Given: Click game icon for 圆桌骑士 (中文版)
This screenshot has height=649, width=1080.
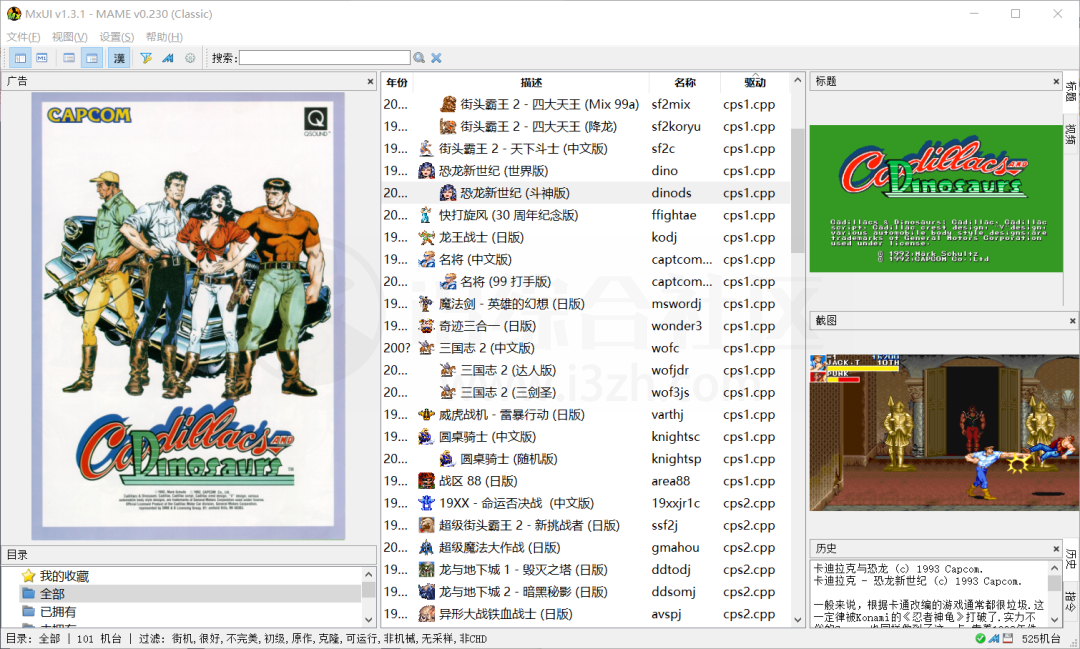Looking at the screenshot, I should tap(426, 437).
